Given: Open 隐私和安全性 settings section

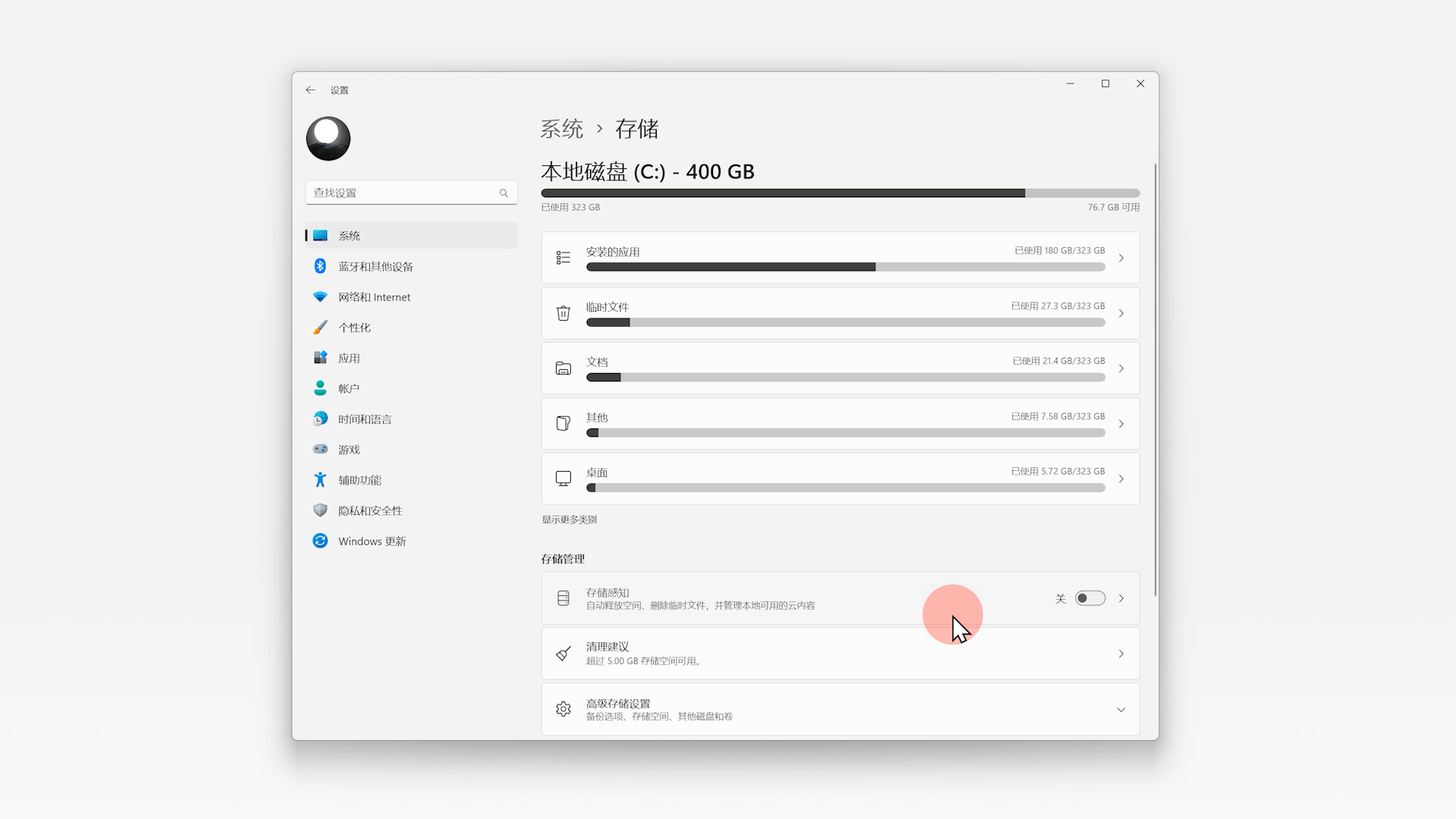Looking at the screenshot, I should tap(370, 510).
